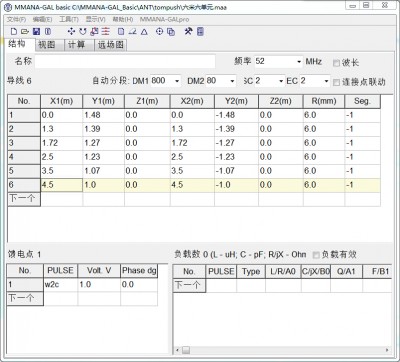Click the open file folder icon
This screenshot has width=400, height=362.
(x=25, y=32)
